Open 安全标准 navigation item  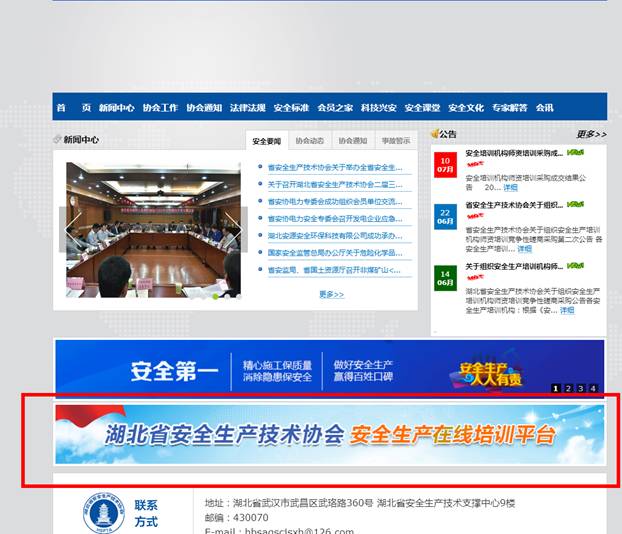(x=291, y=108)
